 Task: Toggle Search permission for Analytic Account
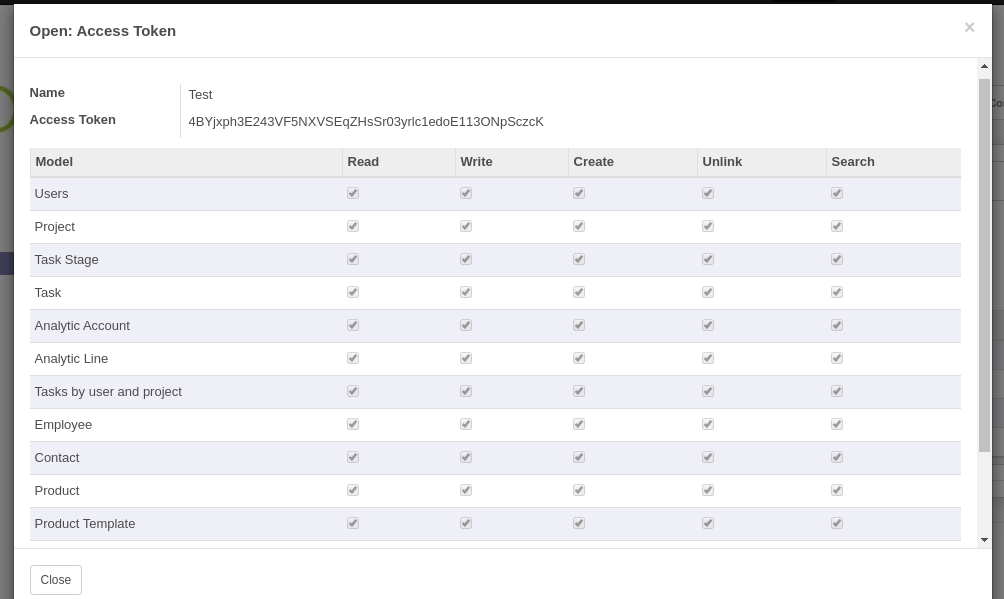coord(836,324)
